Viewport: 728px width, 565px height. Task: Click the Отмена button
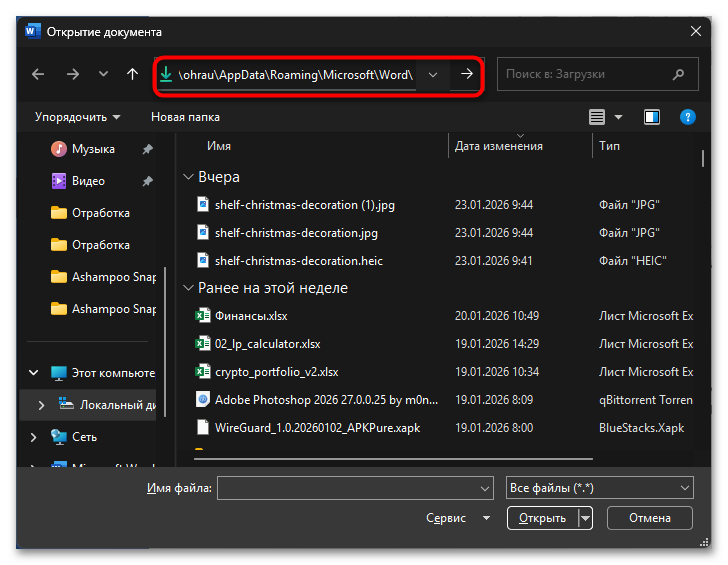(x=649, y=518)
